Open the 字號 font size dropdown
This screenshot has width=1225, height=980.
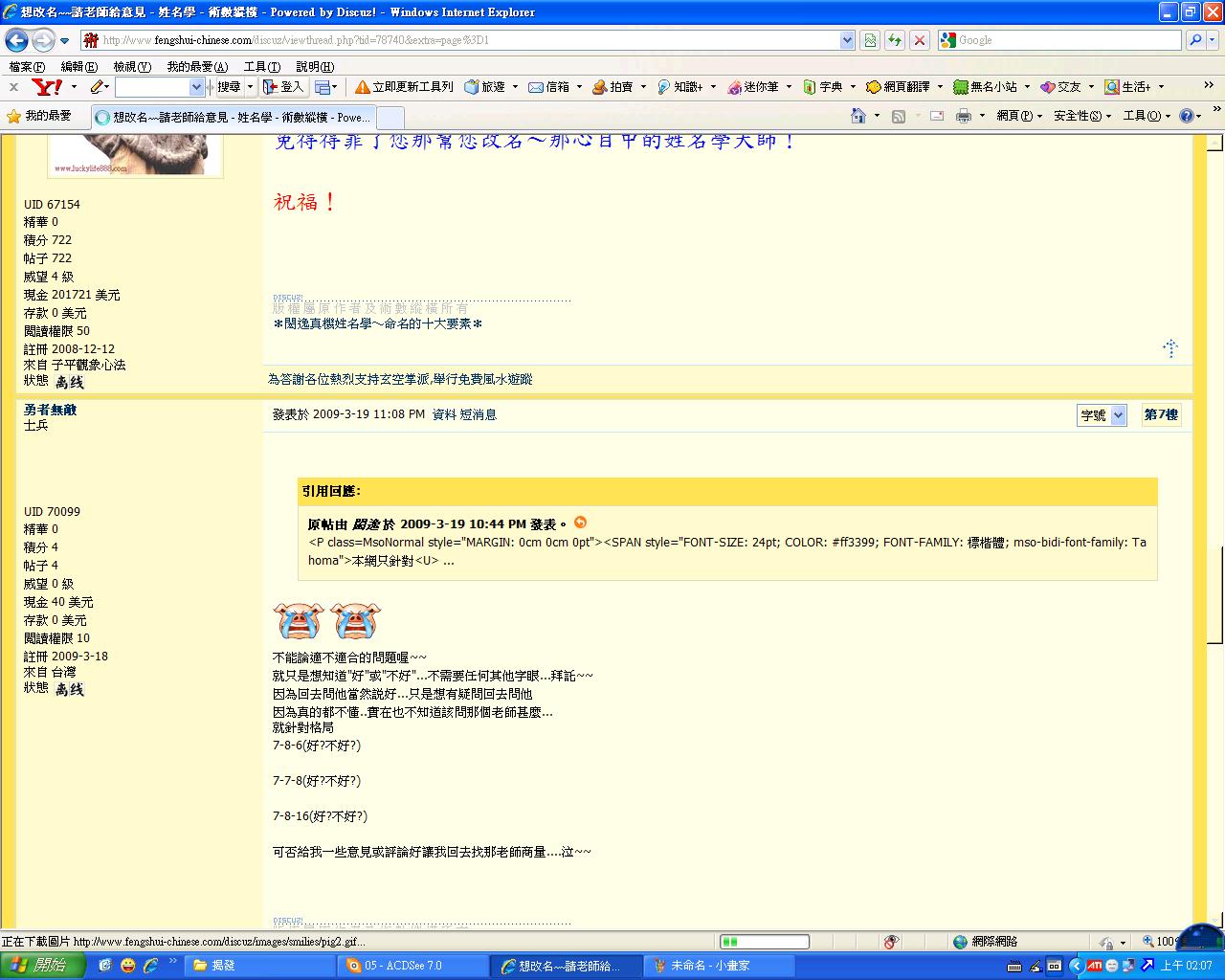pyautogui.click(x=1101, y=415)
